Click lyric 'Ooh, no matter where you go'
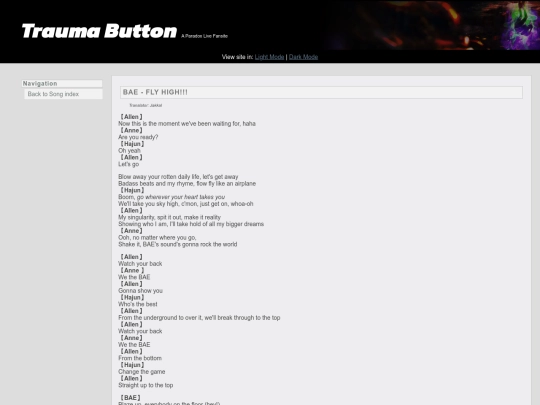The image size is (540, 405). coord(157,238)
